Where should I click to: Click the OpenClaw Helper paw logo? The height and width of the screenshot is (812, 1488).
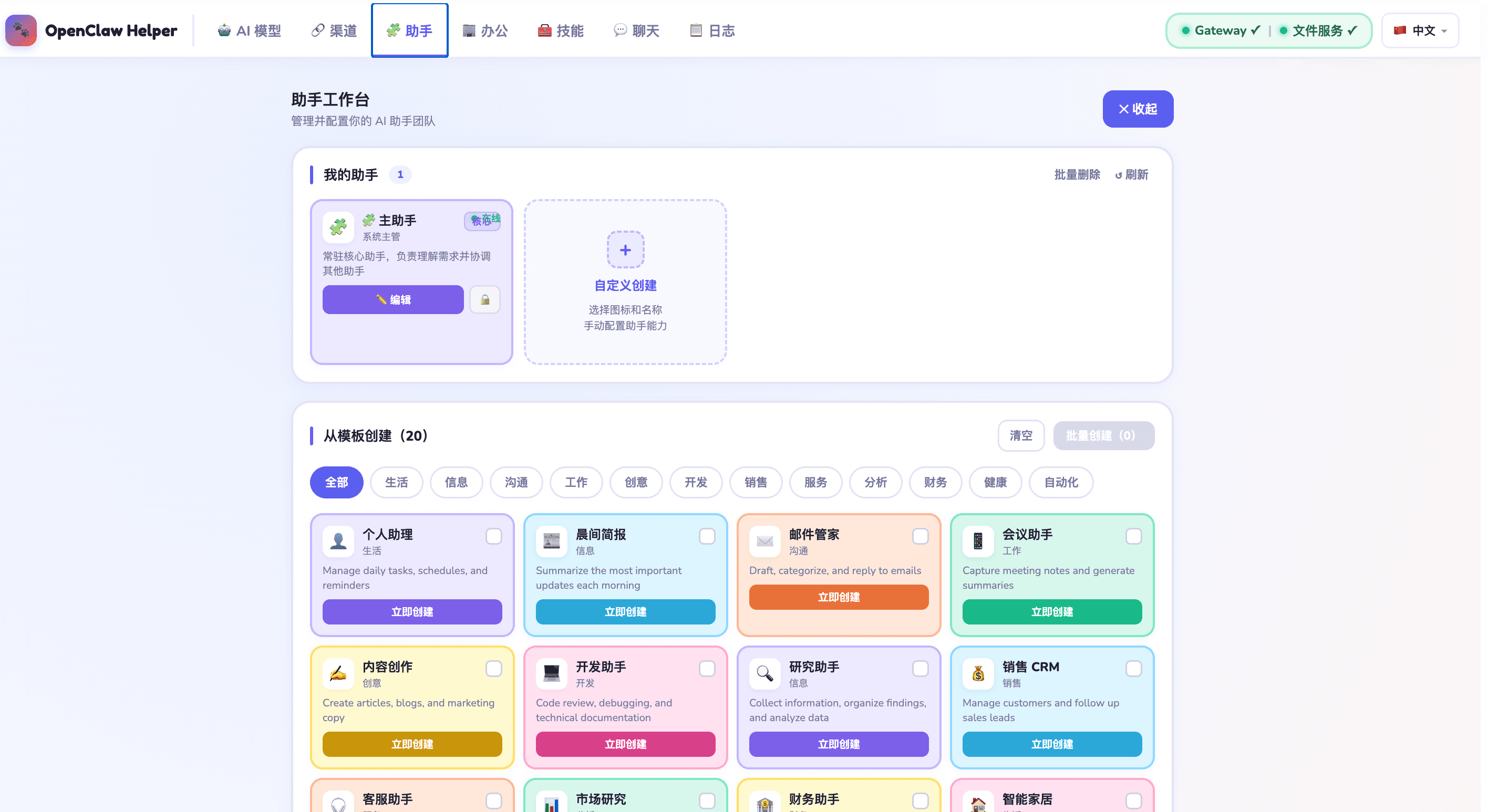tap(20, 30)
